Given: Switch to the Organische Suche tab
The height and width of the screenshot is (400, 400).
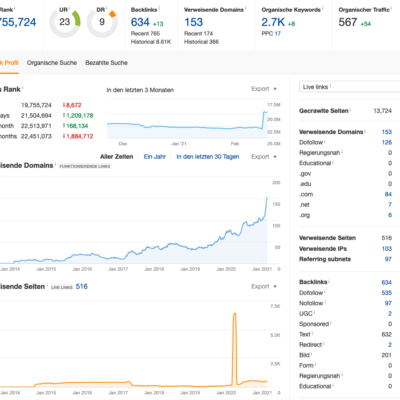Looking at the screenshot, I should pos(52,63).
